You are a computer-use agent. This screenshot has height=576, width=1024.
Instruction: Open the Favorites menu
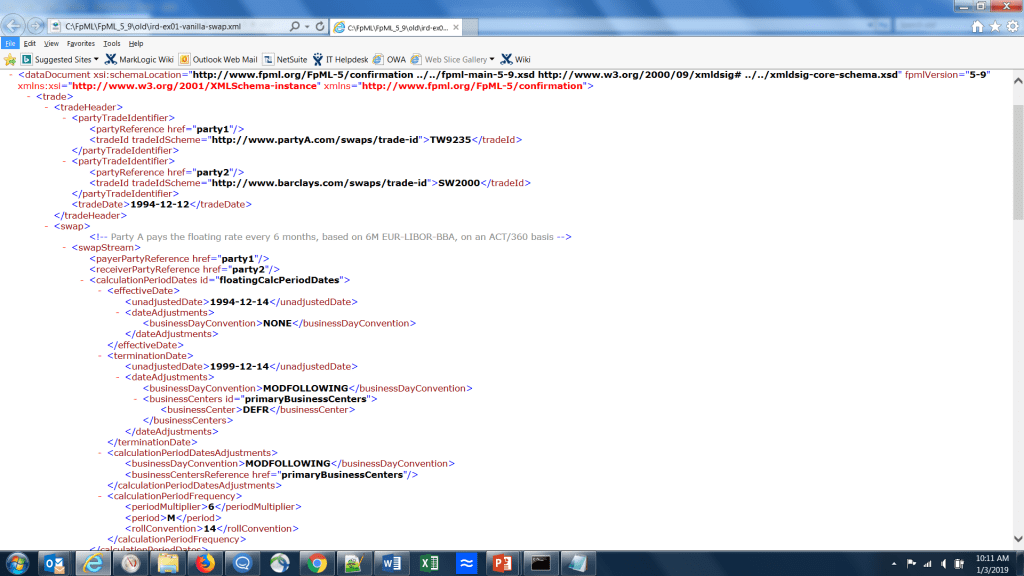[x=81, y=44]
